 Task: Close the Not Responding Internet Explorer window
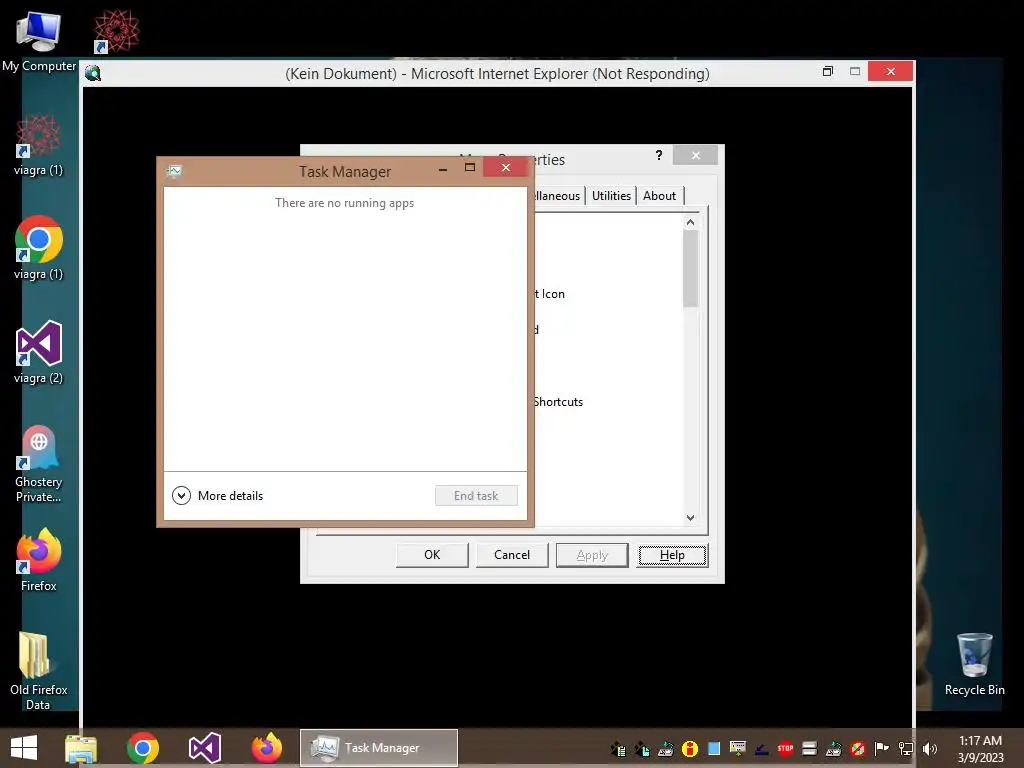pos(890,71)
